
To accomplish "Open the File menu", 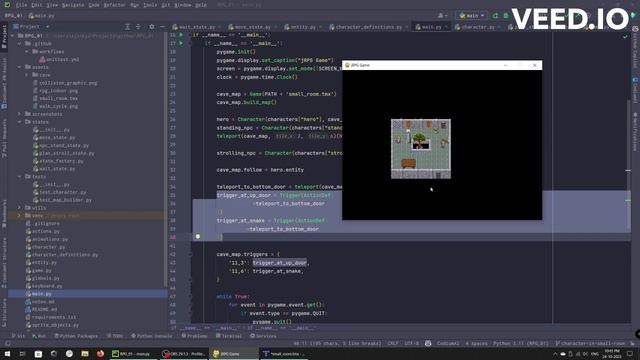I will pyautogui.click(x=21, y=5).
